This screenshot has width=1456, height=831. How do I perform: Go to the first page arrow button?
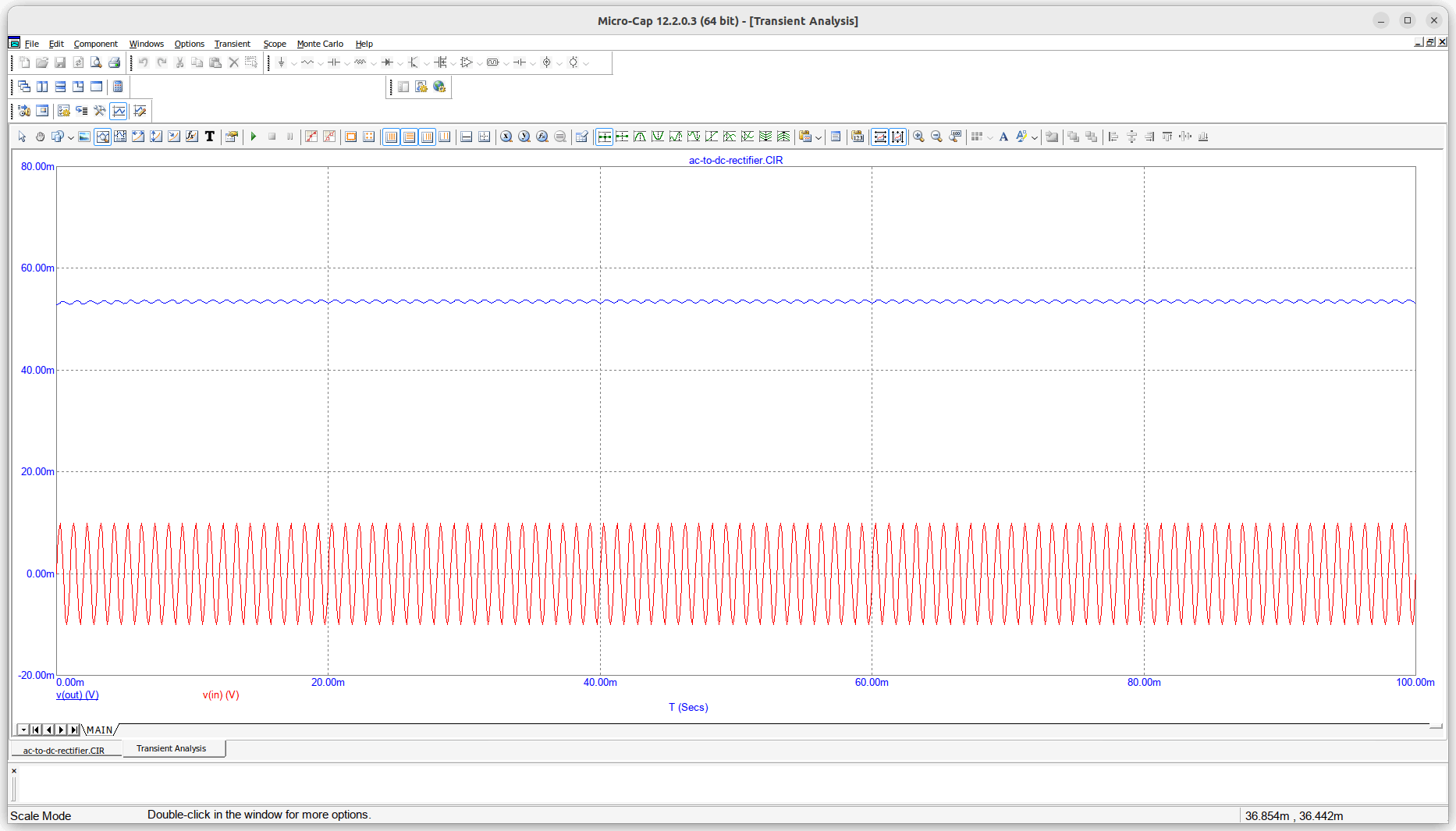tap(36, 730)
